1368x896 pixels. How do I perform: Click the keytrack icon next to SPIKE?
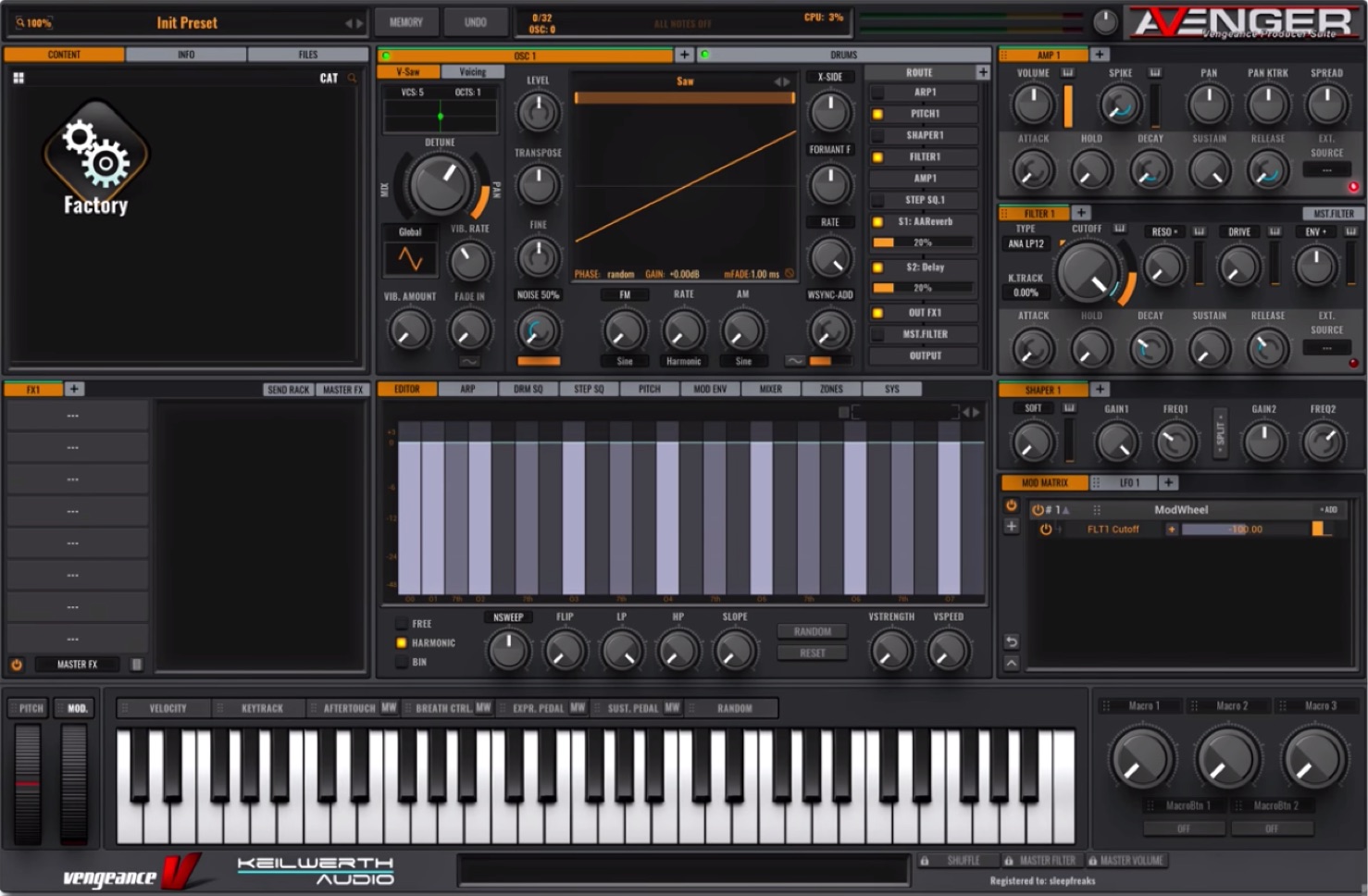(x=1155, y=72)
